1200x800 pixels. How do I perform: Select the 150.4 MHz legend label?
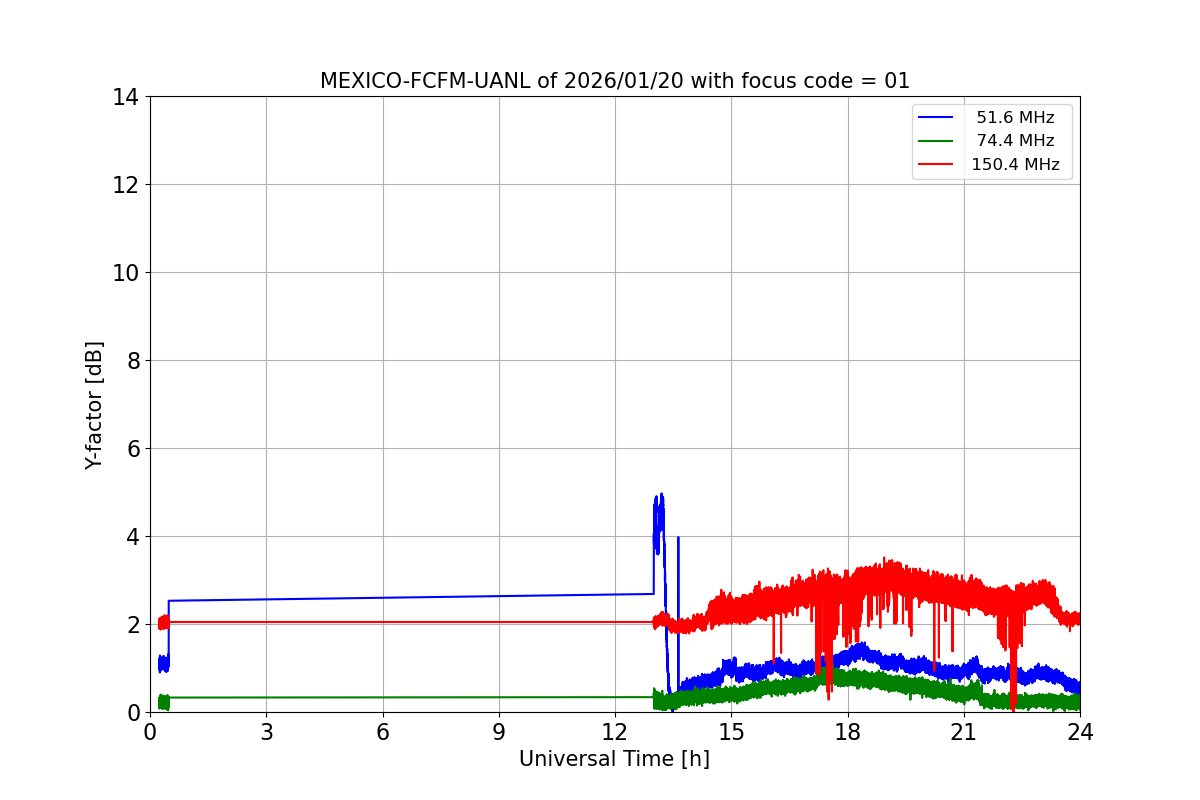[1015, 165]
